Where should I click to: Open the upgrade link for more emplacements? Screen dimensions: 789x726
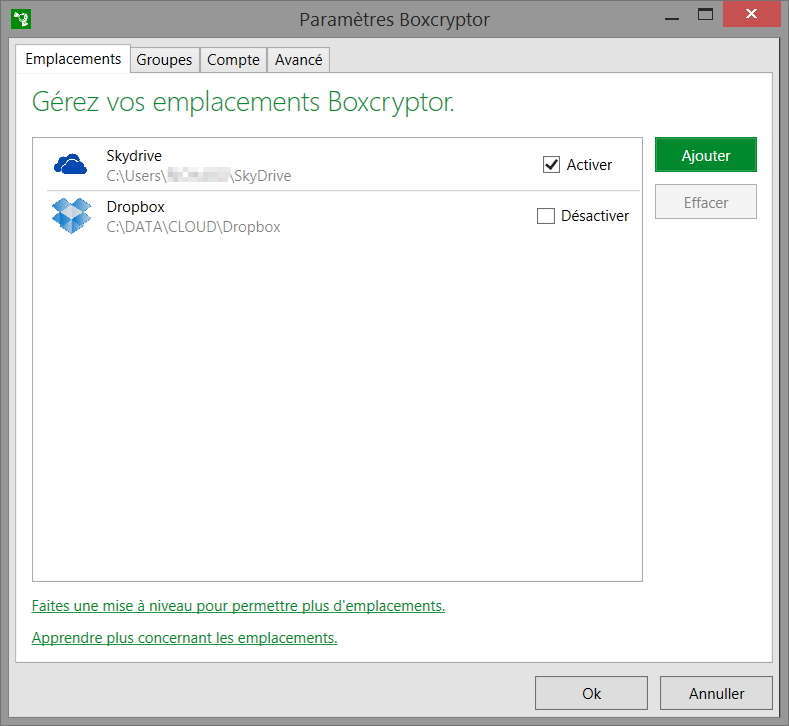coord(239,606)
